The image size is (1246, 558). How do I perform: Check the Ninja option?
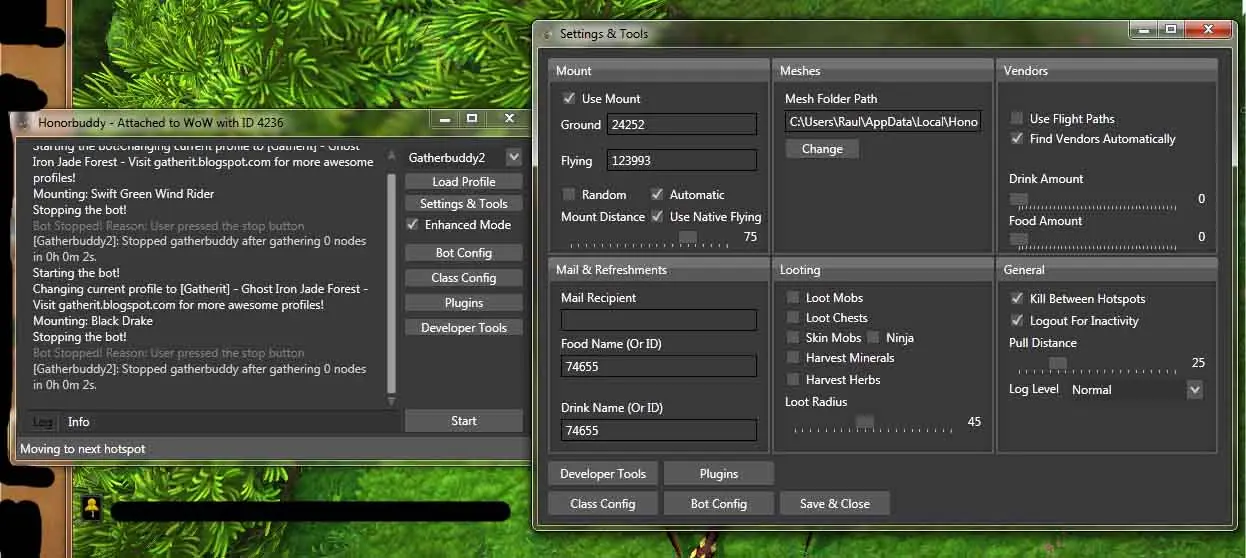pyautogui.click(x=873, y=337)
